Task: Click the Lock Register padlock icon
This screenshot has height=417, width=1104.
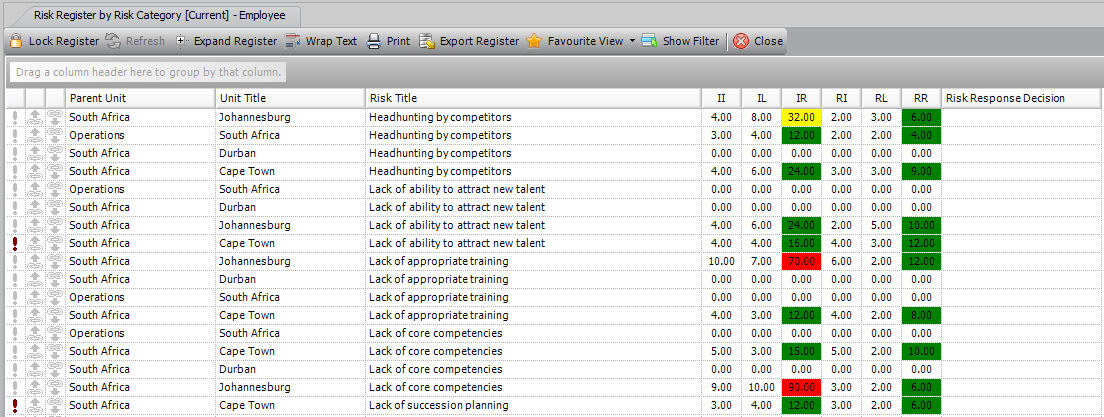Action: tap(15, 41)
